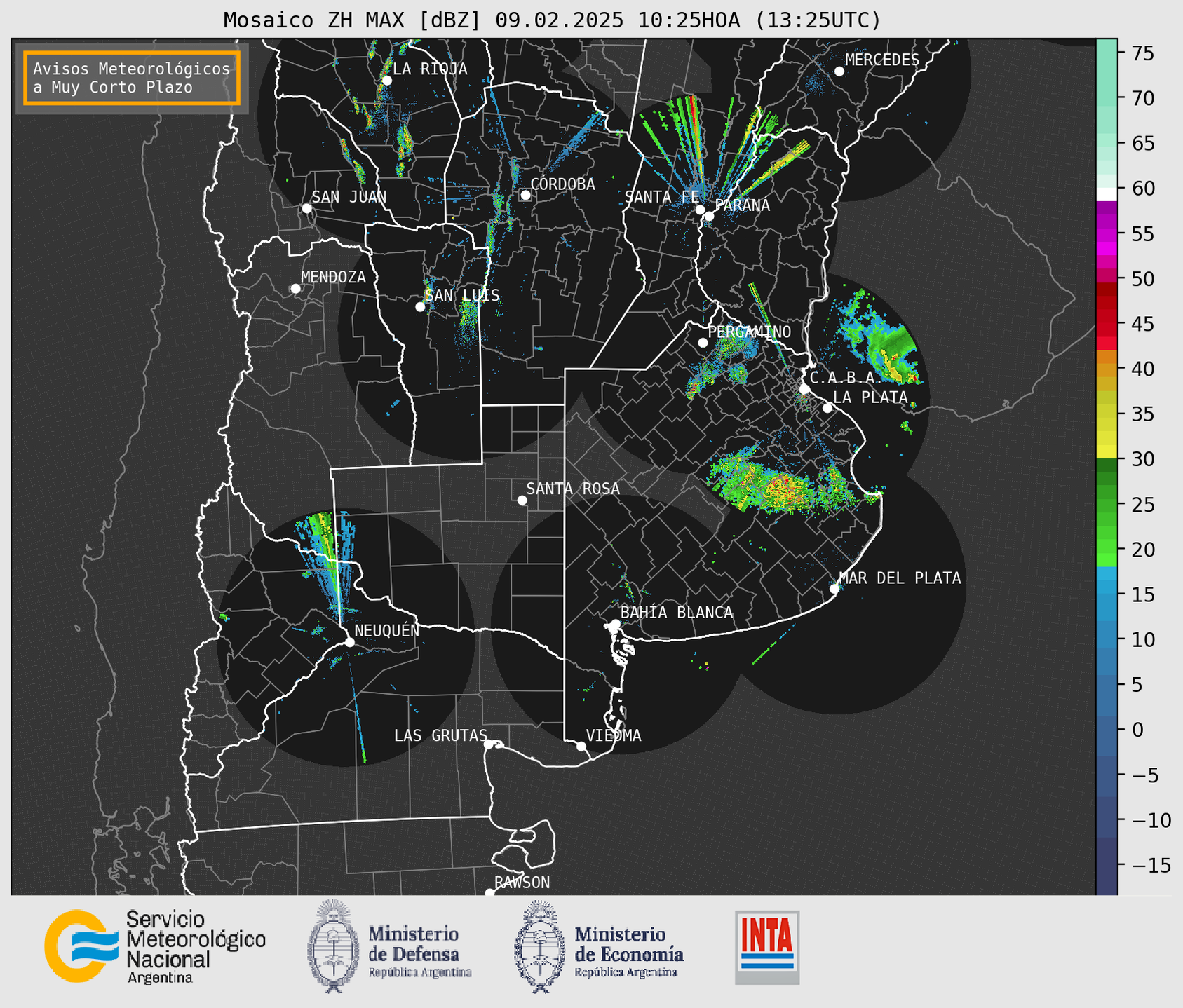Click the Ministerio de Economía emblem
This screenshot has width=1183, height=1008.
(540, 946)
